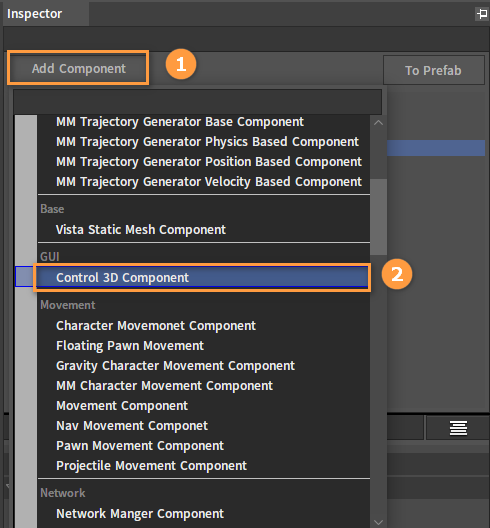Click the list alignment icon button
490x528 pixels.
tap(458, 428)
